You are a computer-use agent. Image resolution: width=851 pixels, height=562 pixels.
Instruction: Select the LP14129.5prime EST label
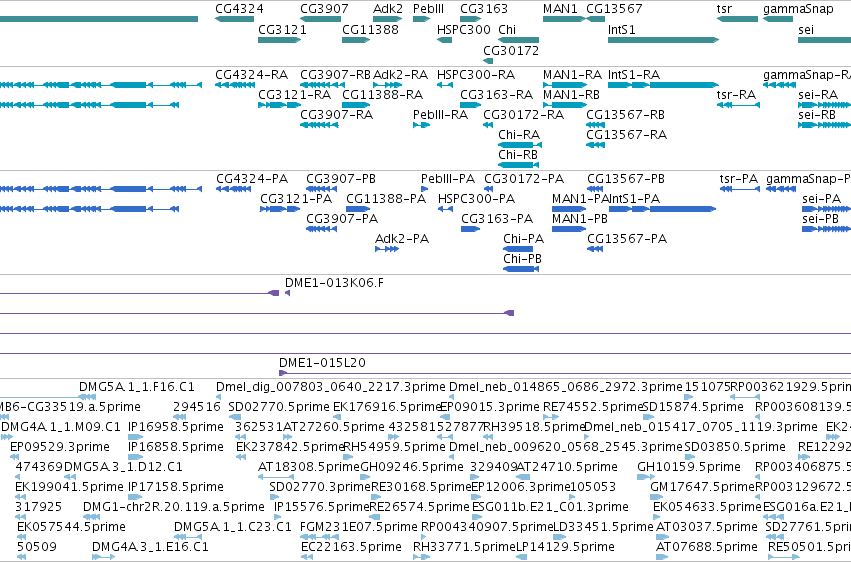click(565, 547)
